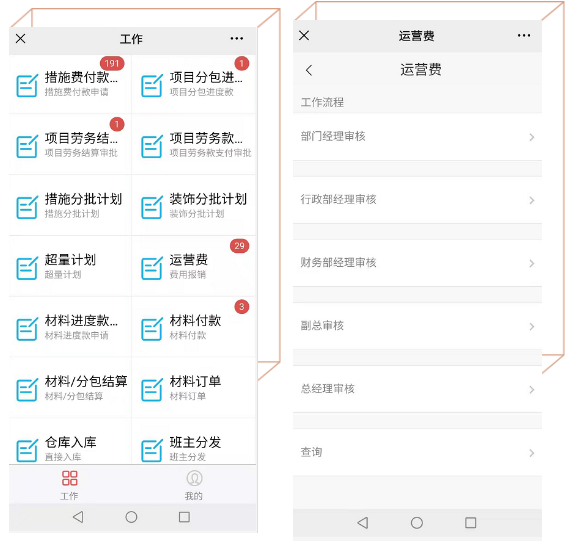Tap the 项目劳务款支付审批 edit icon
This screenshot has height=555, width=578.
point(152,146)
